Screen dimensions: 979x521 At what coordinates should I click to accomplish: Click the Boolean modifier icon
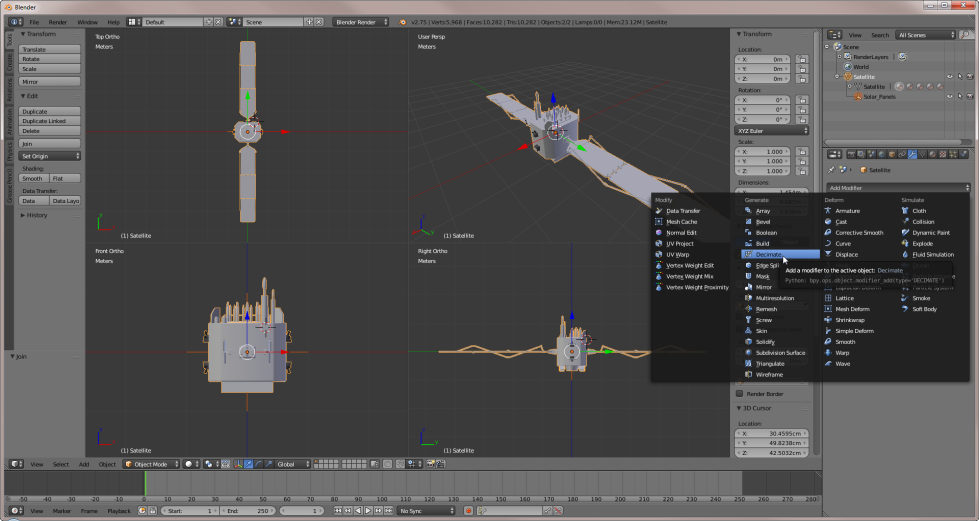tap(747, 233)
